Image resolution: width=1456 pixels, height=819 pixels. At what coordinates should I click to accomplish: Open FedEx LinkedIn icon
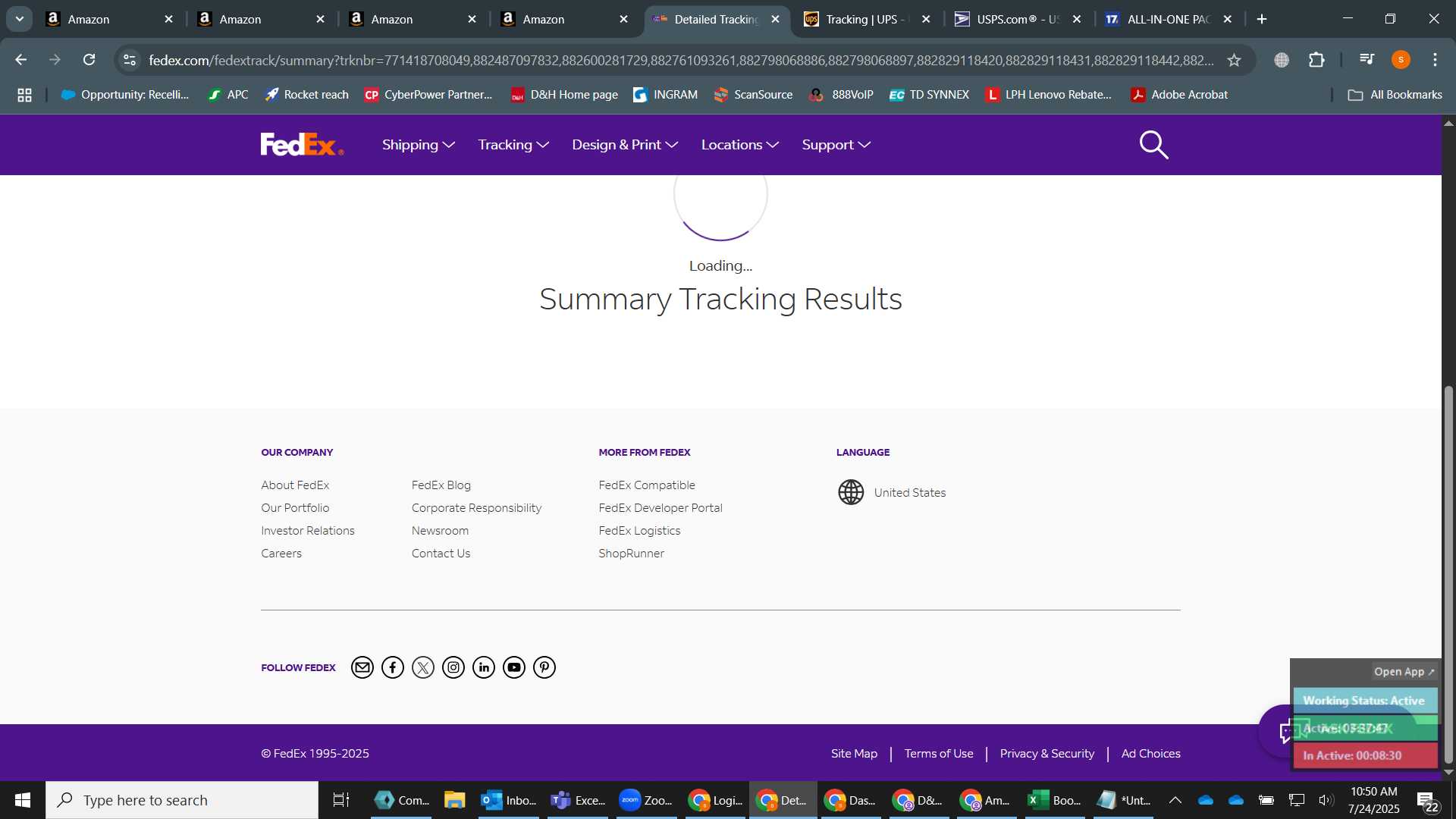tap(484, 667)
